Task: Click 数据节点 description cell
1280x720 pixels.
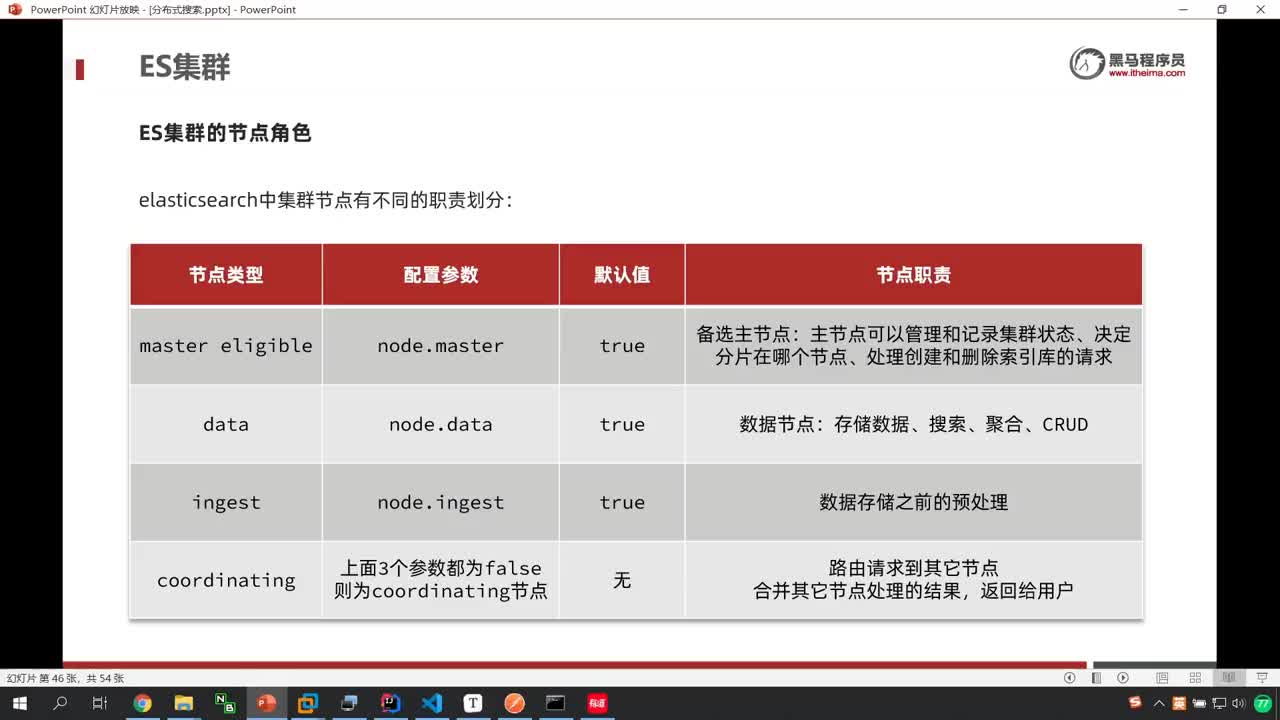Action: point(913,424)
